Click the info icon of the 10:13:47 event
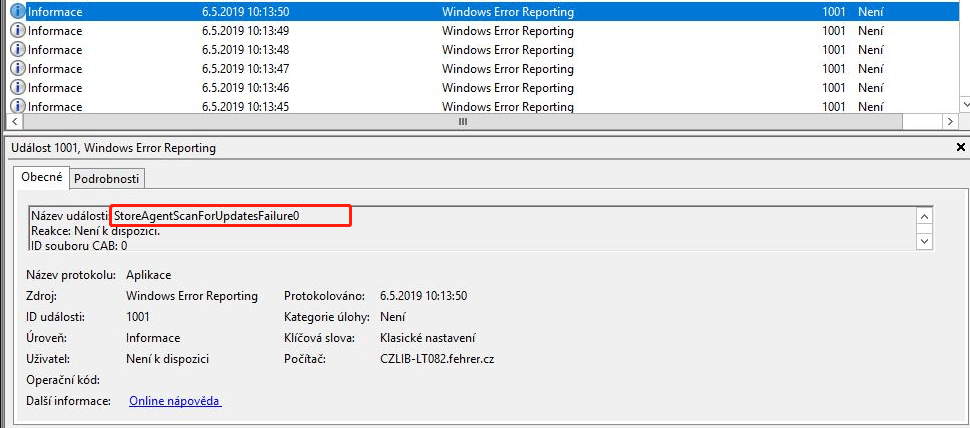Screen dimensions: 970x428 pos(17,69)
